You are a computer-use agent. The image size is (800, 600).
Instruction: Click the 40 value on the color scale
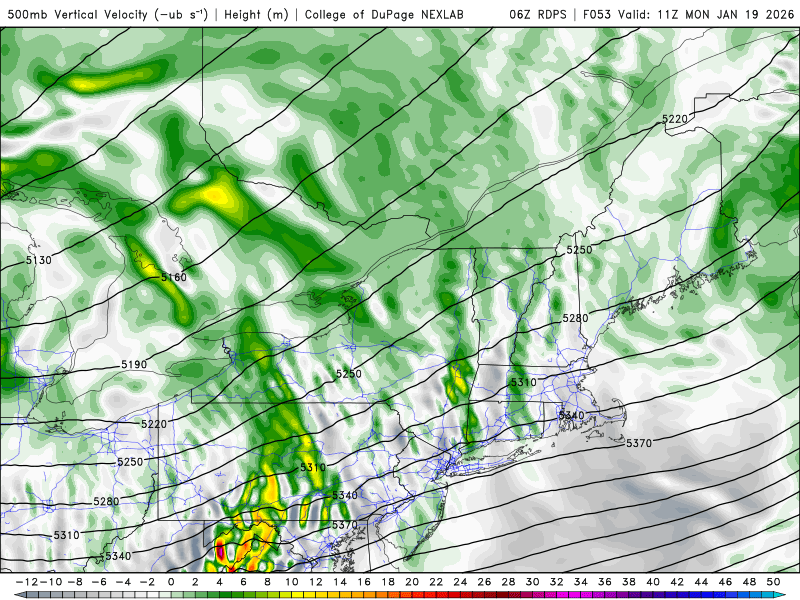[x=653, y=582]
